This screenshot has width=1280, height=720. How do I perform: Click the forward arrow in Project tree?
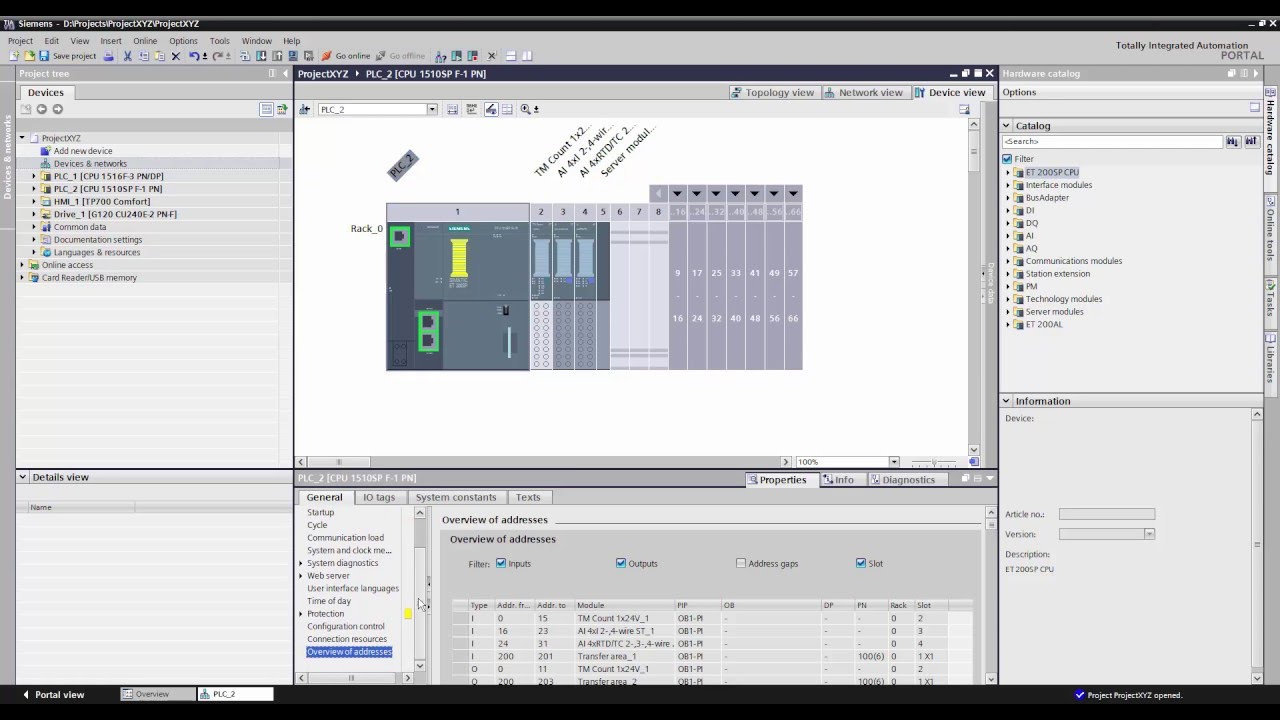coord(58,109)
